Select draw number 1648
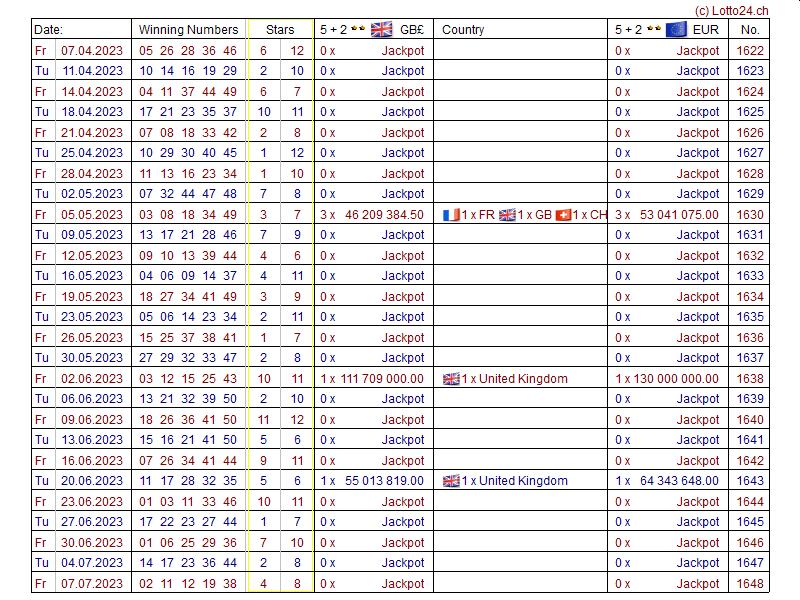The width and height of the screenshot is (800, 600). point(750,584)
